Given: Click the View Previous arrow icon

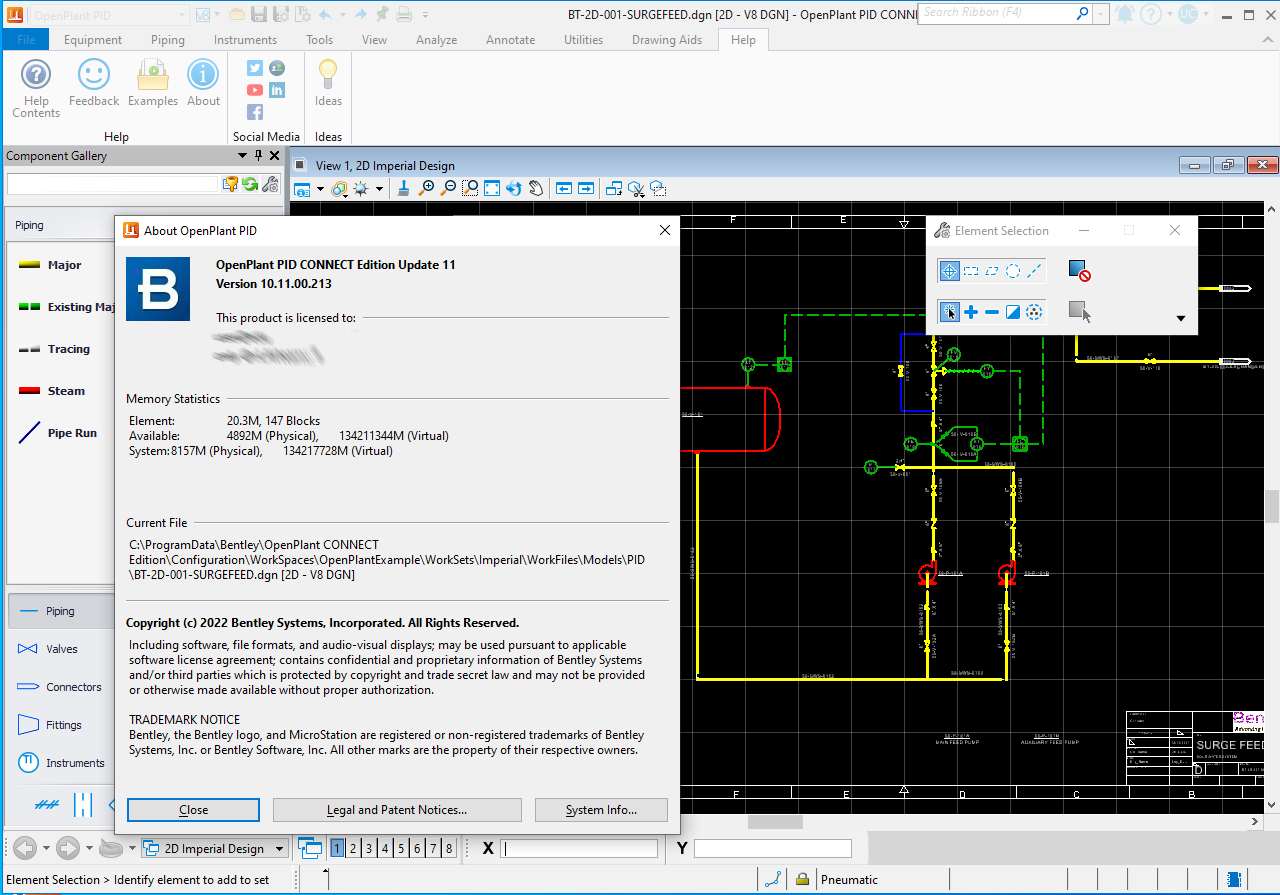Looking at the screenshot, I should coord(564,188).
